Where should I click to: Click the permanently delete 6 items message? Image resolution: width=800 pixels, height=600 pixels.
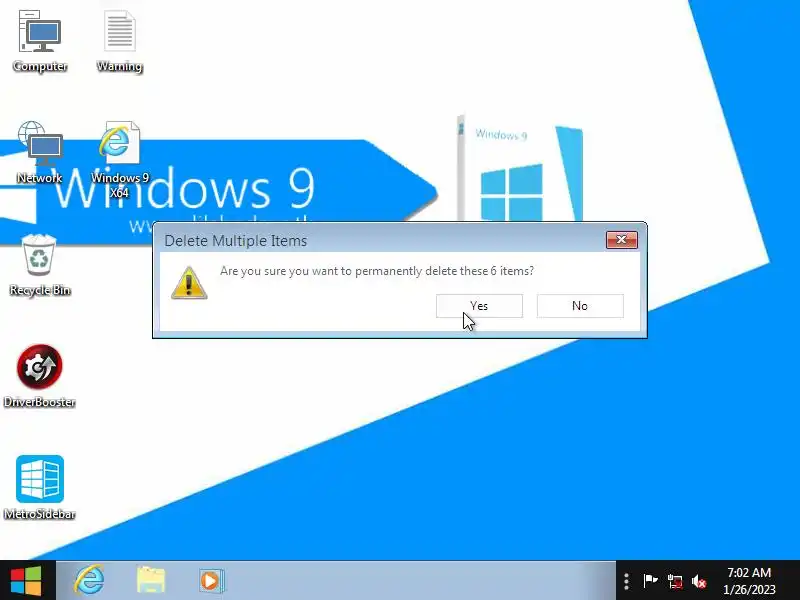pos(377,271)
